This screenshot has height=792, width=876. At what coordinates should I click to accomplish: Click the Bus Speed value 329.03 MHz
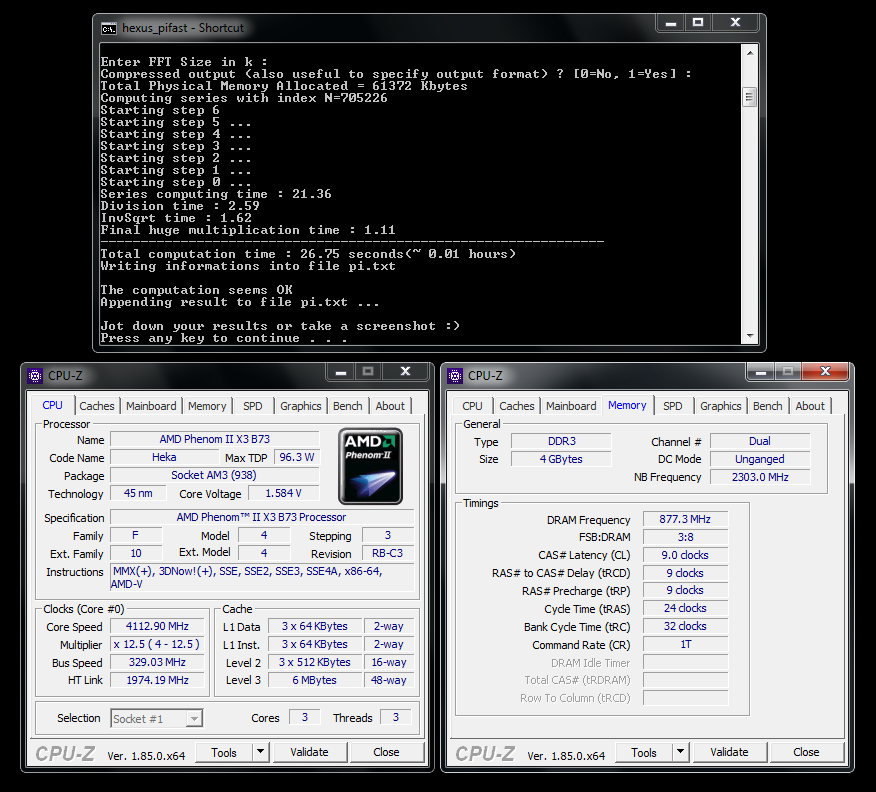157,662
